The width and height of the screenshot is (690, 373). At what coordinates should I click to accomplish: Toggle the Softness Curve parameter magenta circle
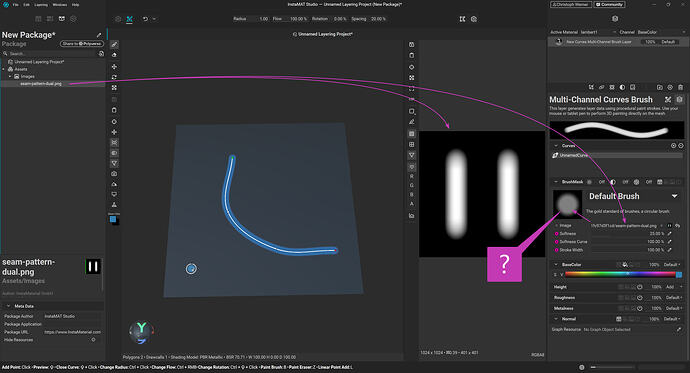coord(556,241)
